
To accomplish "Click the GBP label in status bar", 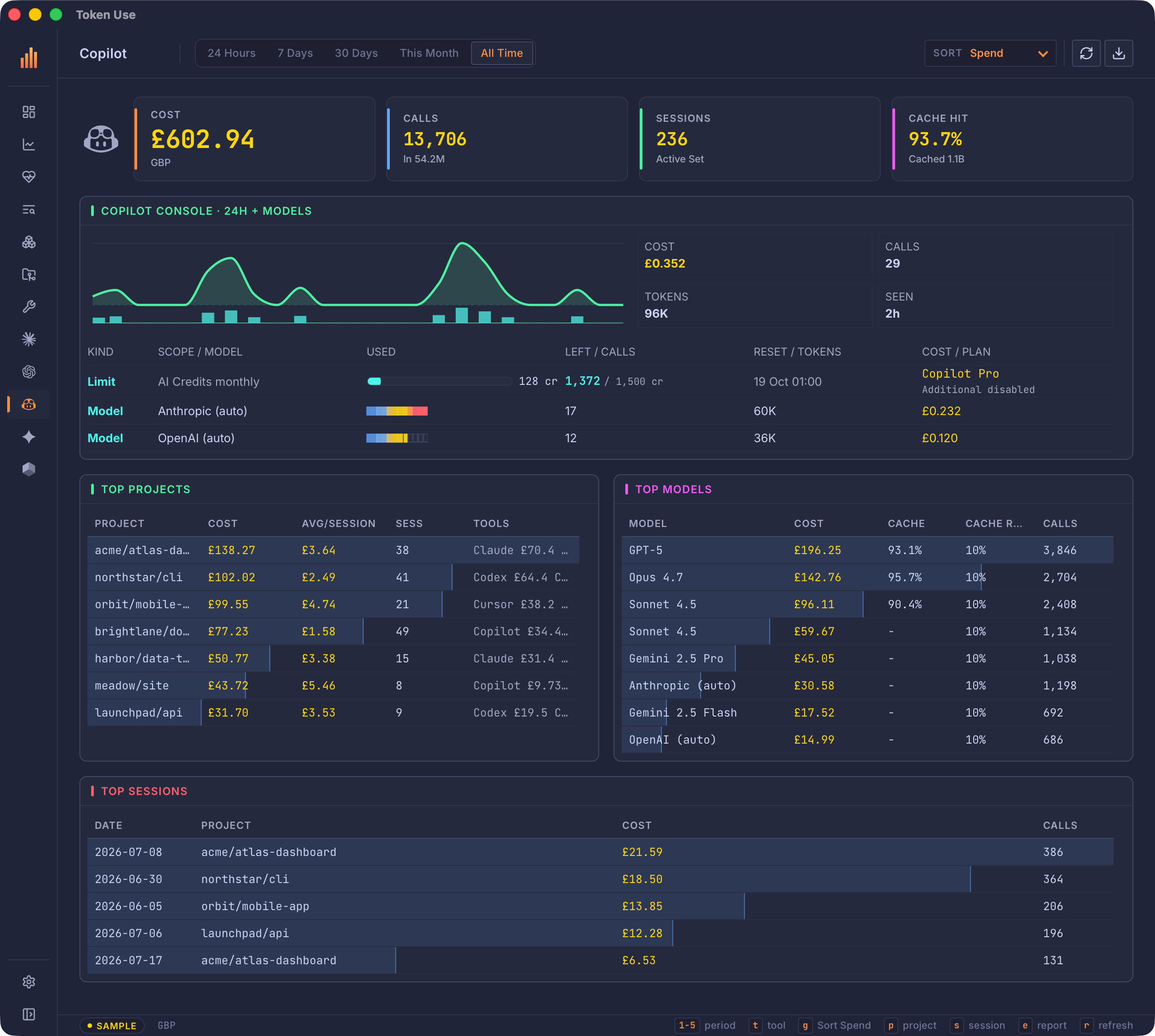I will (166, 1025).
